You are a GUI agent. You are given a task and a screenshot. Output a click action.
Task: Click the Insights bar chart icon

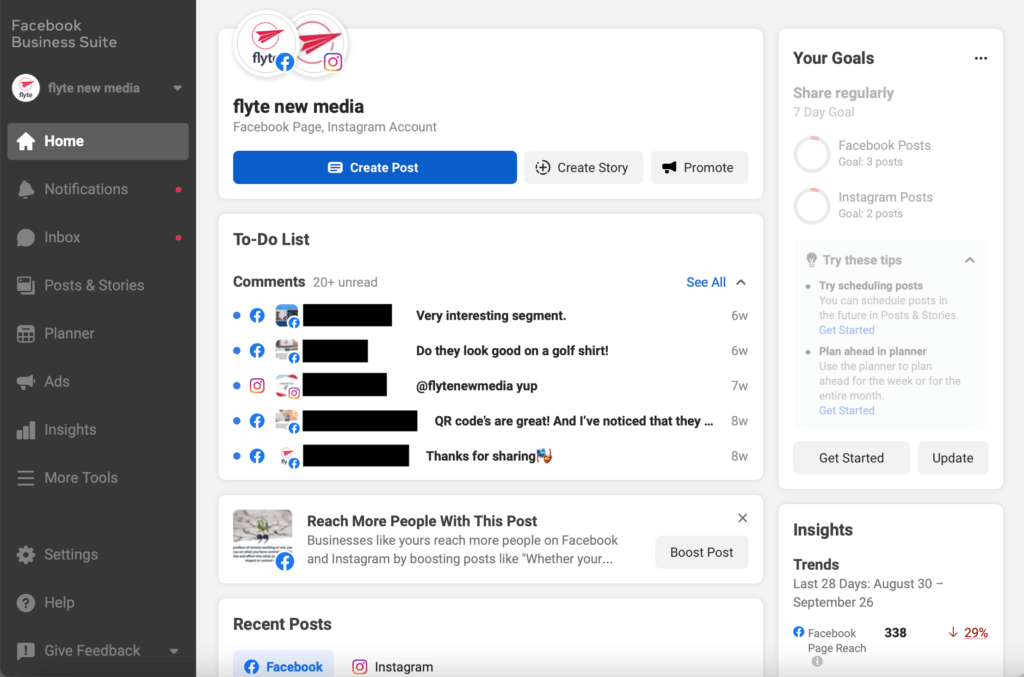tap(25, 430)
